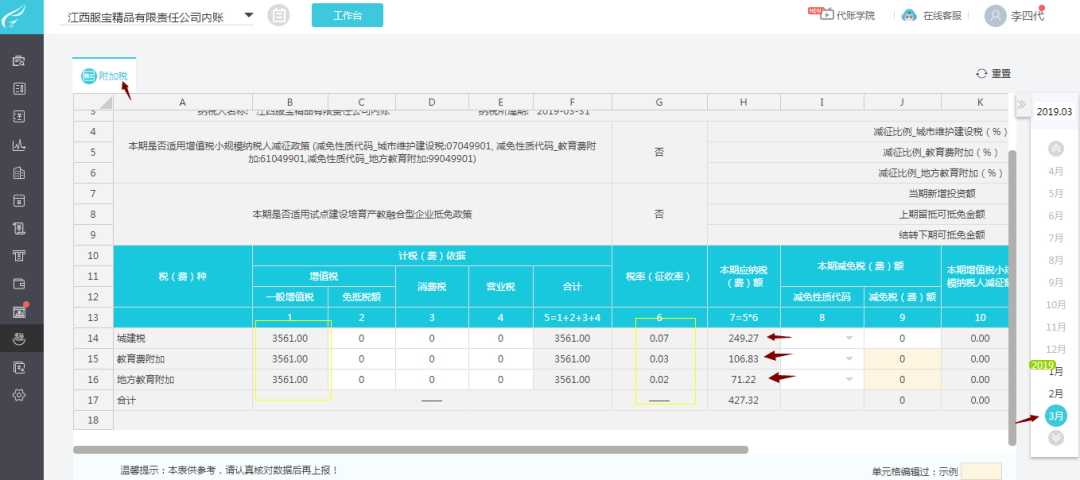Click tax rate cell 0.02
The height and width of the screenshot is (480, 1080).
pyautogui.click(x=659, y=379)
